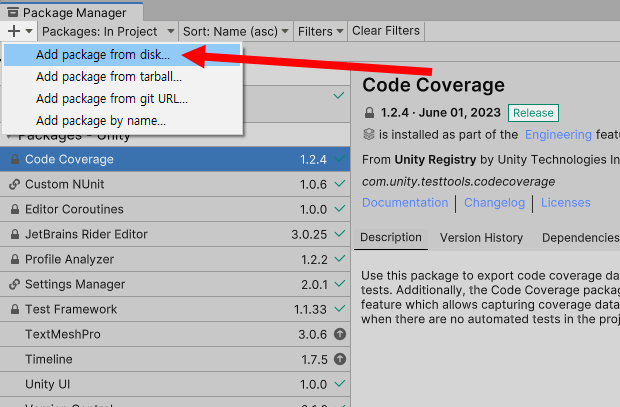Image resolution: width=620 pixels, height=407 pixels.
Task: Select the Package Manager window tab
Action: [x=72, y=12]
